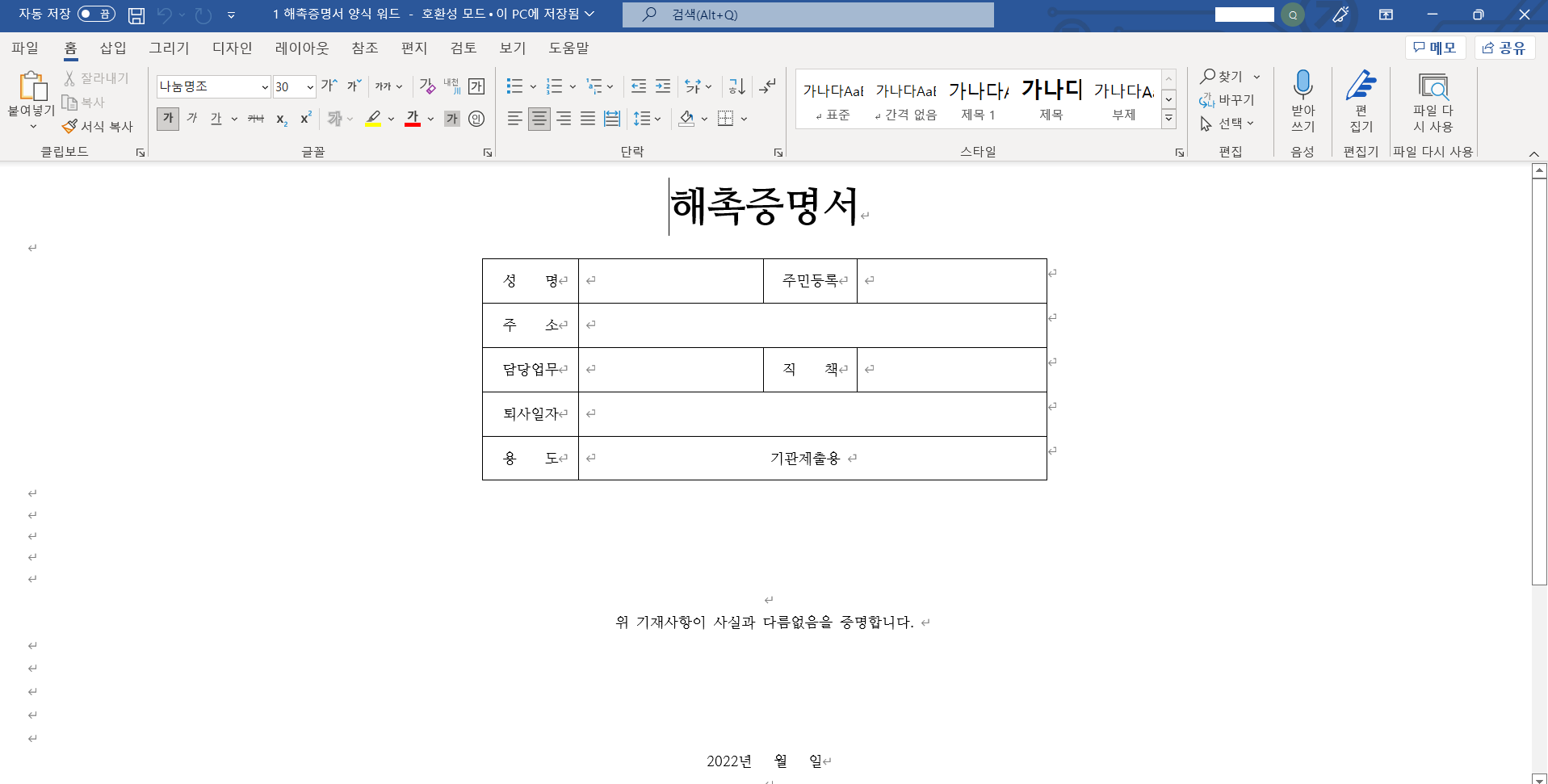1548x784 pixels.
Task: Decrease font size with the 가˅ icon
Action: tap(354, 86)
